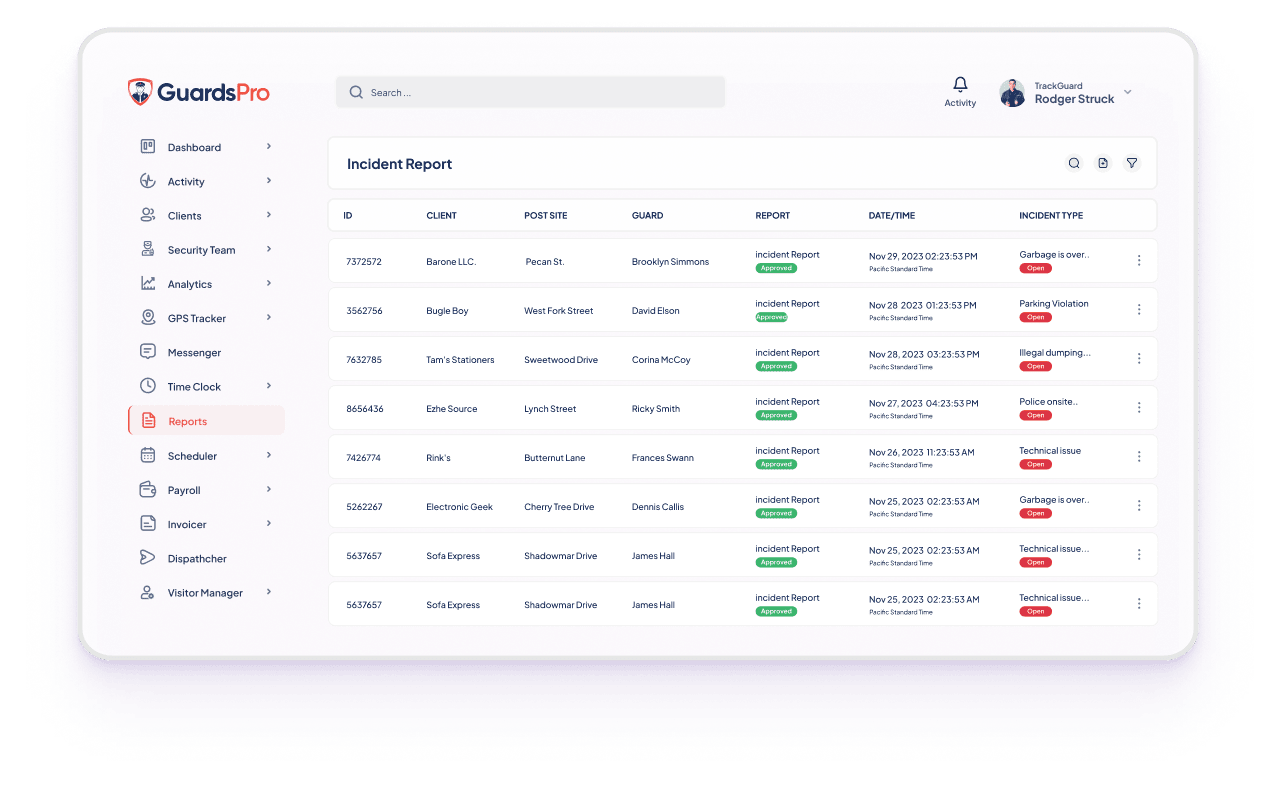The image size is (1274, 785).
Task: Open the three-dot menu on the Rink's row
Action: 1139,456
